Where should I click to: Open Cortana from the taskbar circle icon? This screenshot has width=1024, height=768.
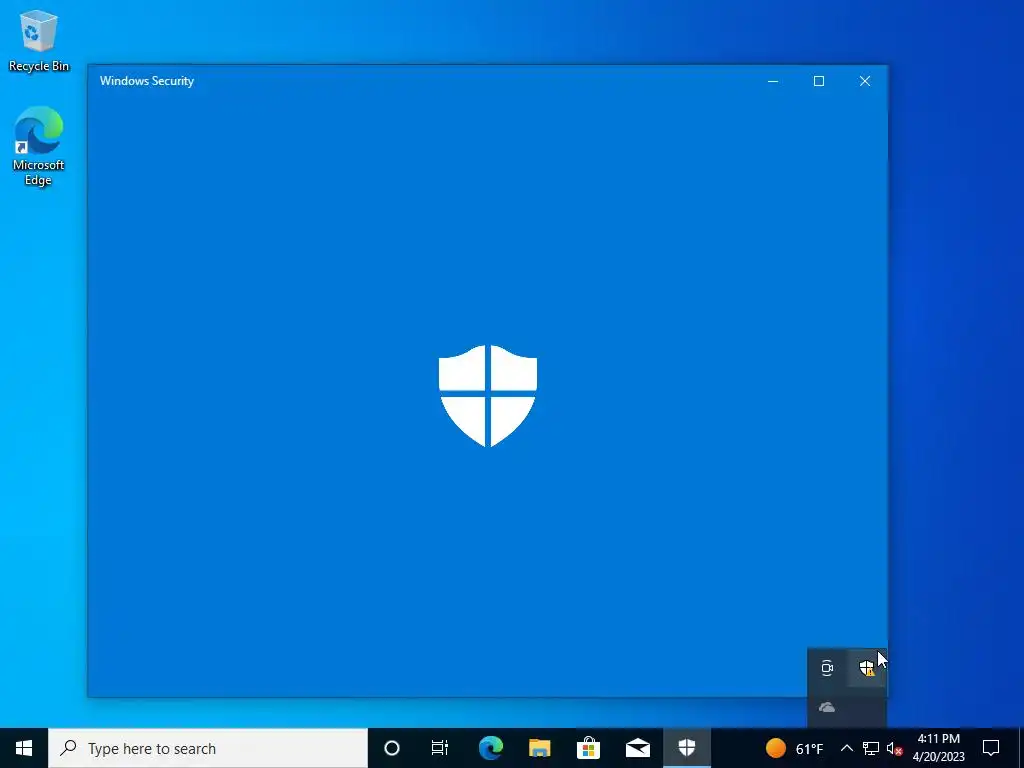point(392,748)
